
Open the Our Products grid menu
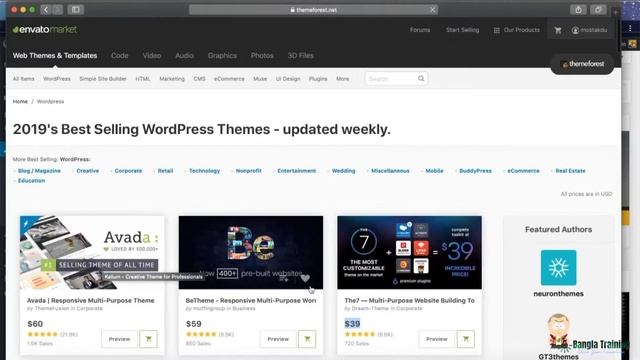[517, 30]
